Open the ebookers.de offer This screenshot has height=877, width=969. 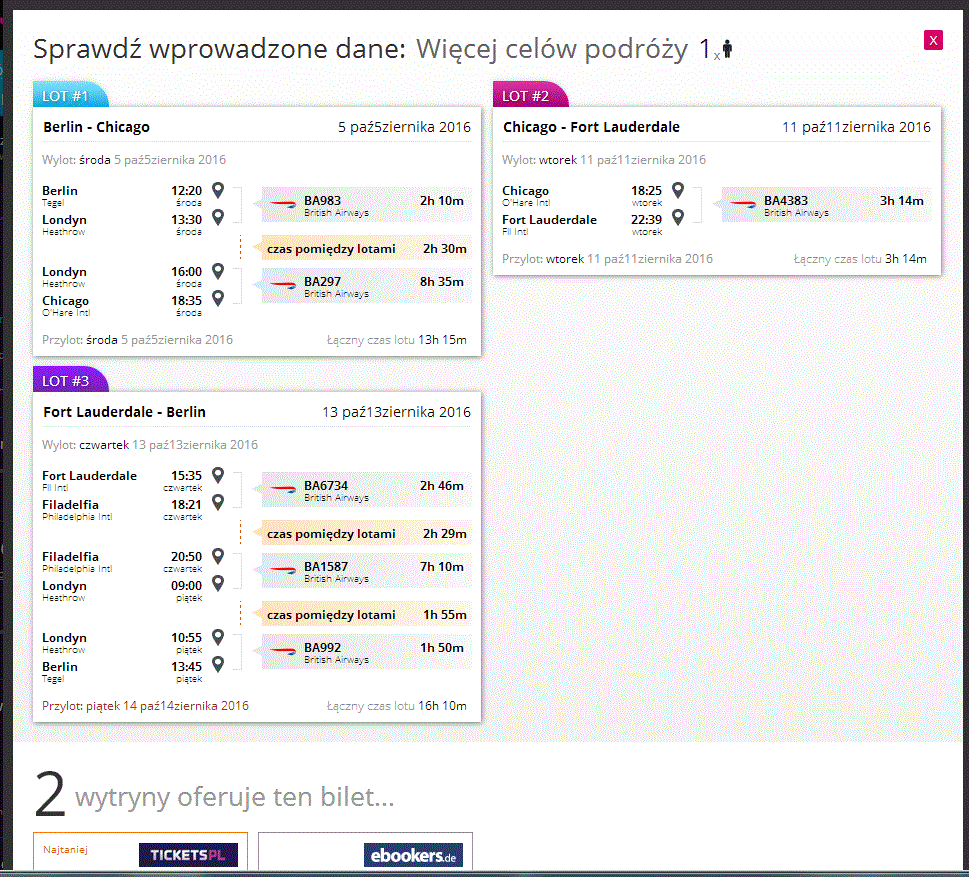click(365, 852)
